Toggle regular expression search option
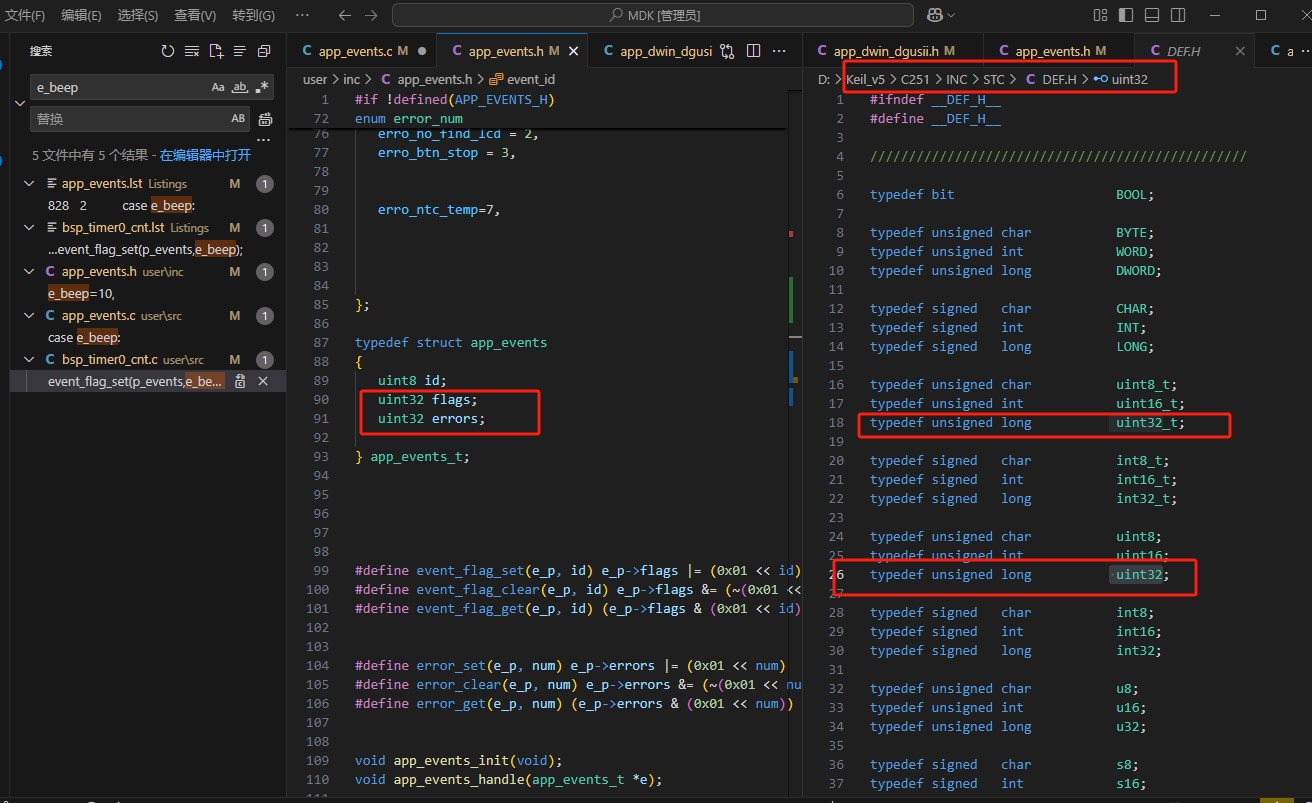 [x=261, y=87]
